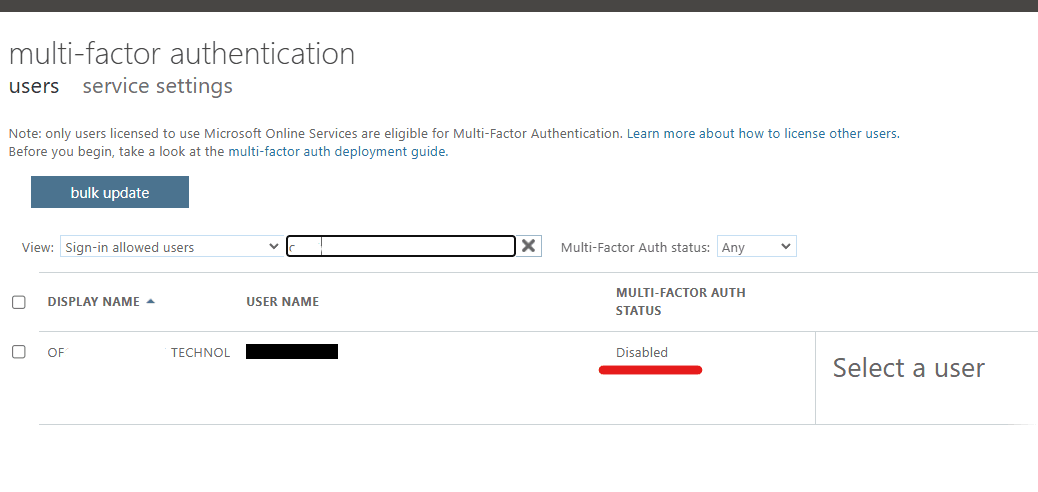Open the View dropdown showing Sign-in allowed users
Viewport: 1038px width, 492px height.
pos(171,247)
